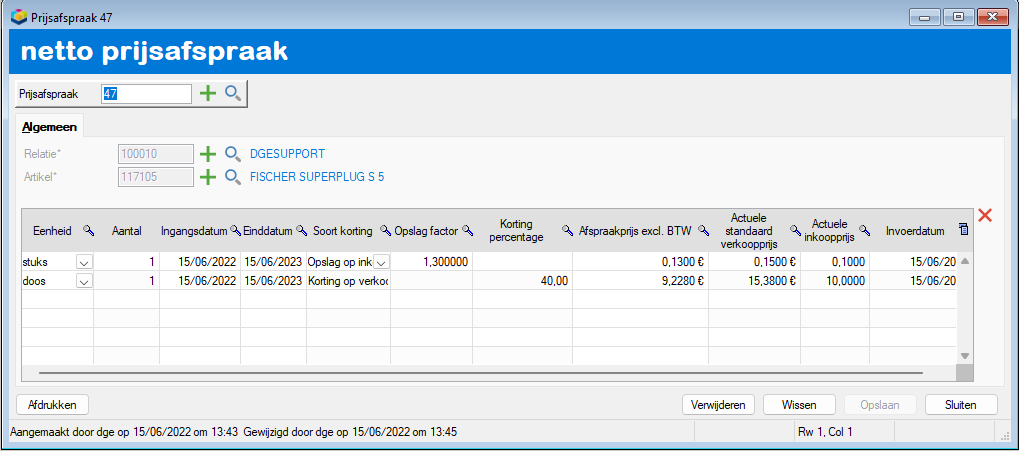
Task: Click green plus next to Relatie field
Action: pyautogui.click(x=207, y=154)
